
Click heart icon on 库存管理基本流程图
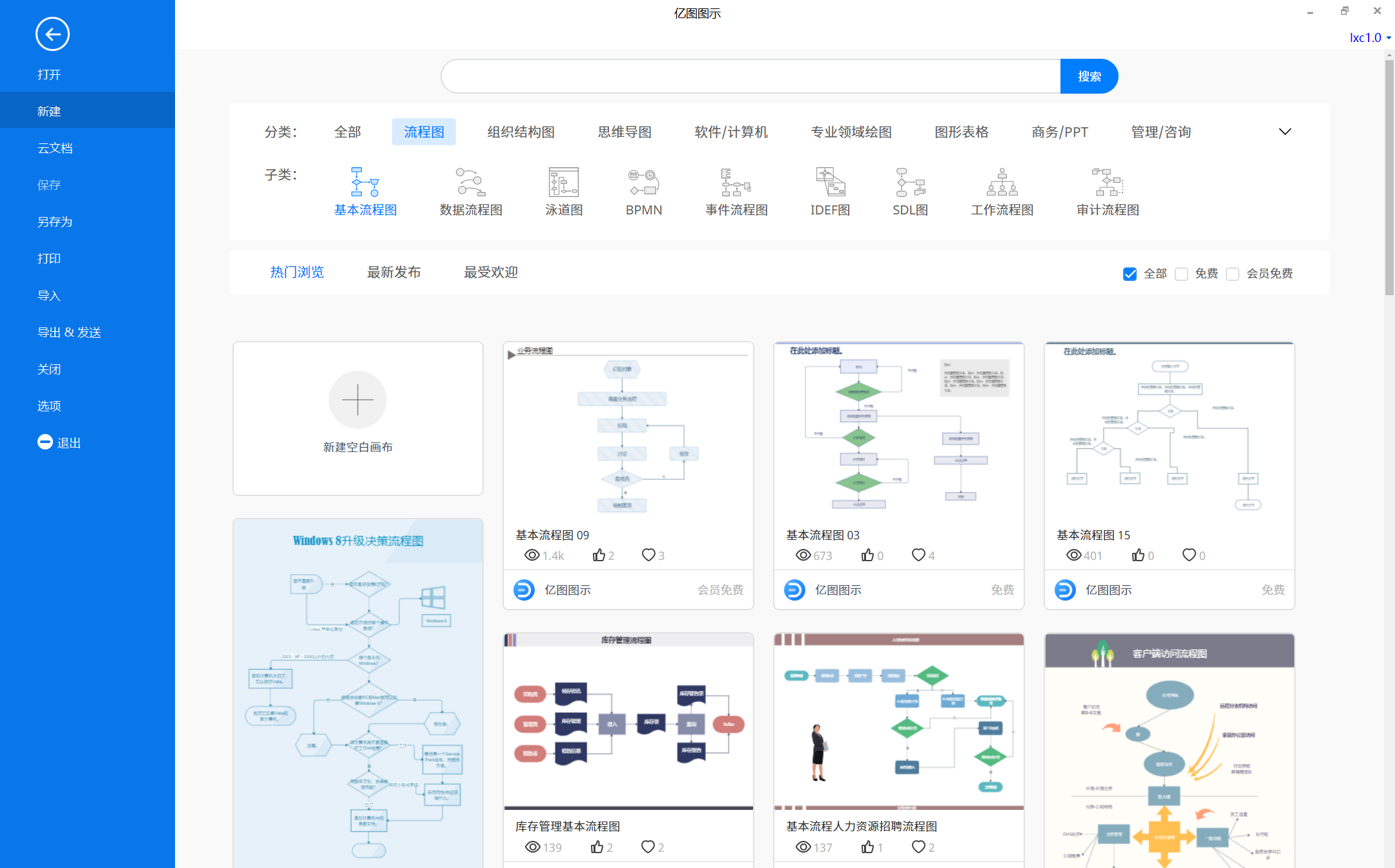click(648, 847)
